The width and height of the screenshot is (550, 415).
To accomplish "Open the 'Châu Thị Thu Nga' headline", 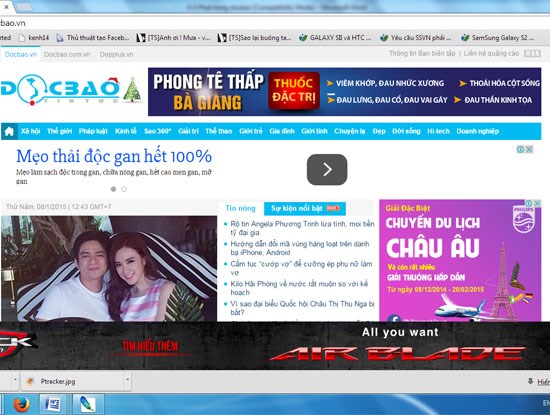I will (x=302, y=308).
